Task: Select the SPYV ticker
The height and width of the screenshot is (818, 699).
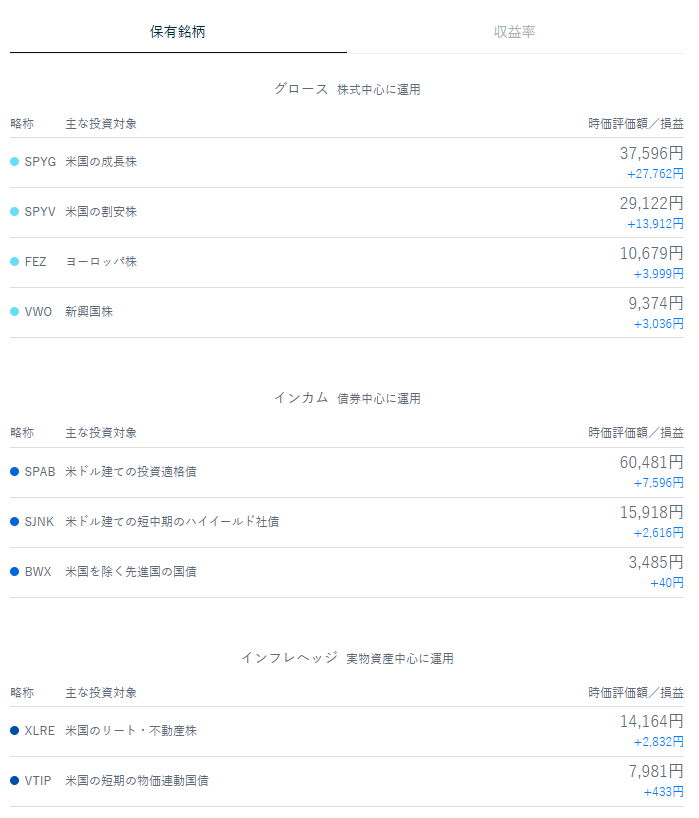Action: tap(40, 212)
